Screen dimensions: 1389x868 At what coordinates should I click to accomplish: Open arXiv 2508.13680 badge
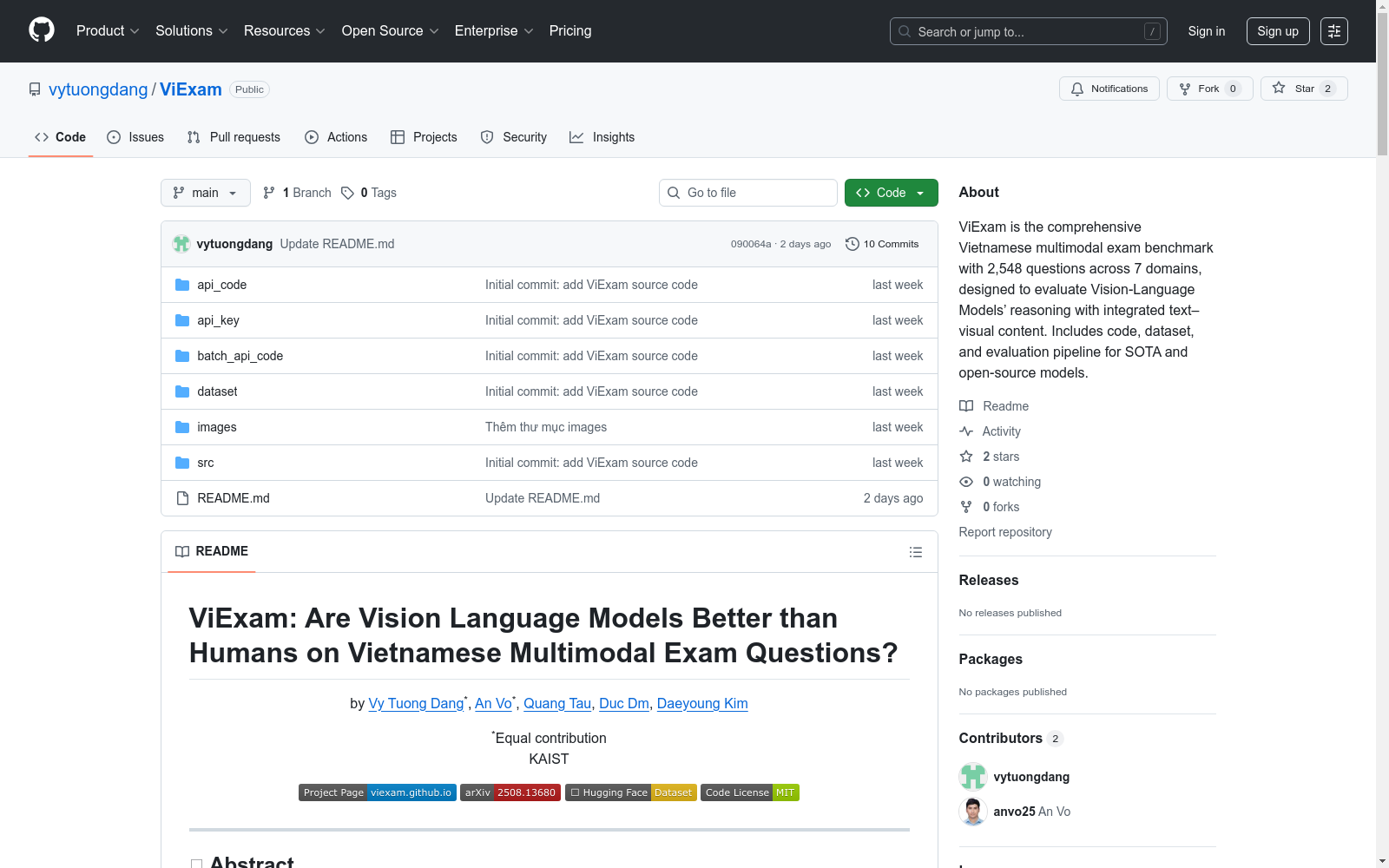point(510,792)
